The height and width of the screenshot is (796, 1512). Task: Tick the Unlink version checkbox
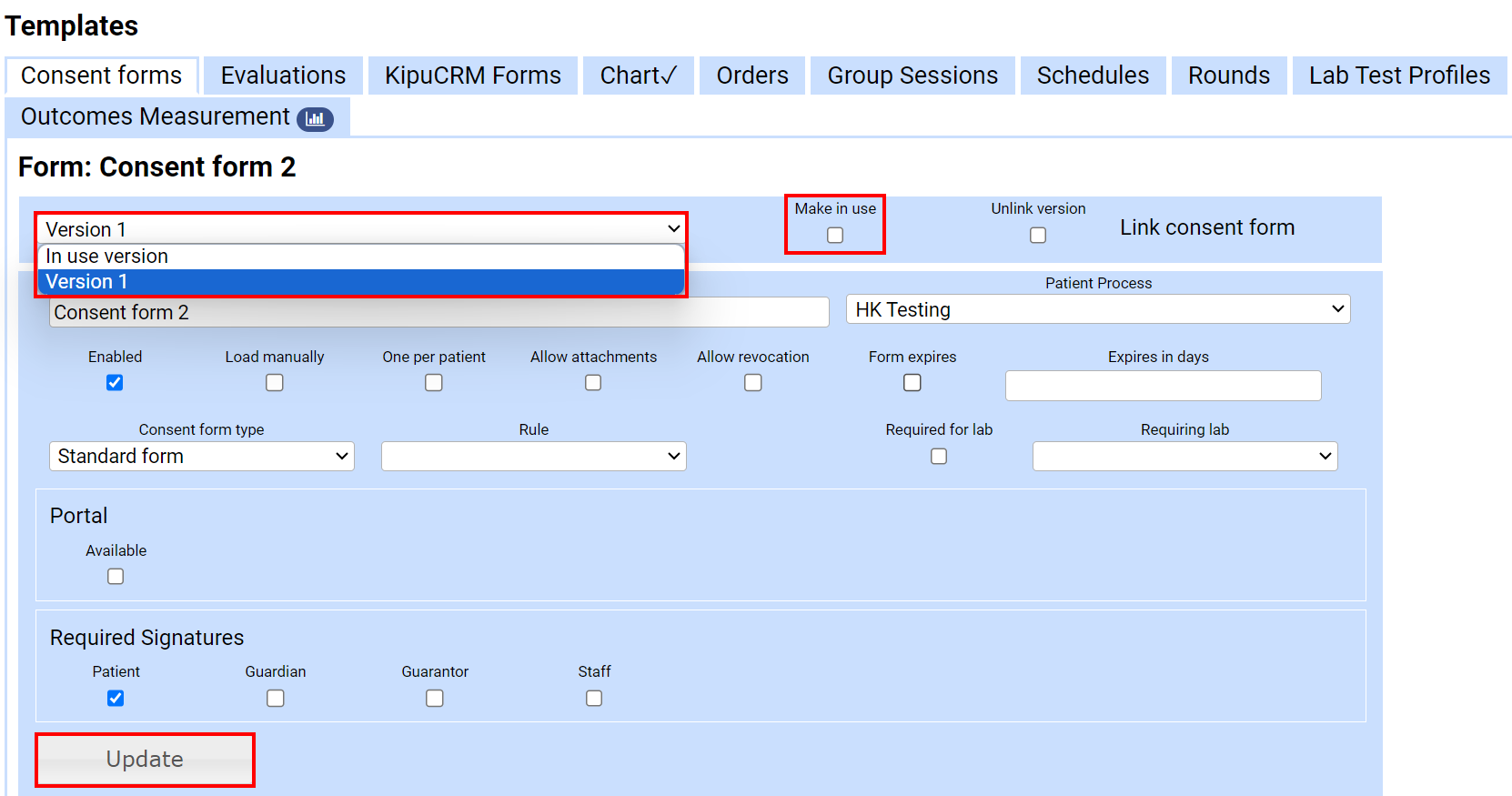pyautogui.click(x=1038, y=236)
